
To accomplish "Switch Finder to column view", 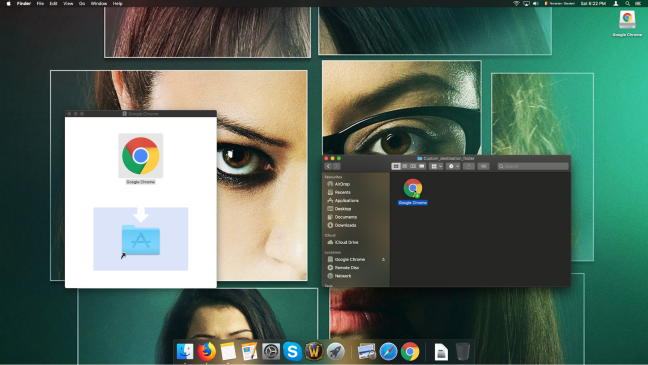I will pyautogui.click(x=413, y=166).
